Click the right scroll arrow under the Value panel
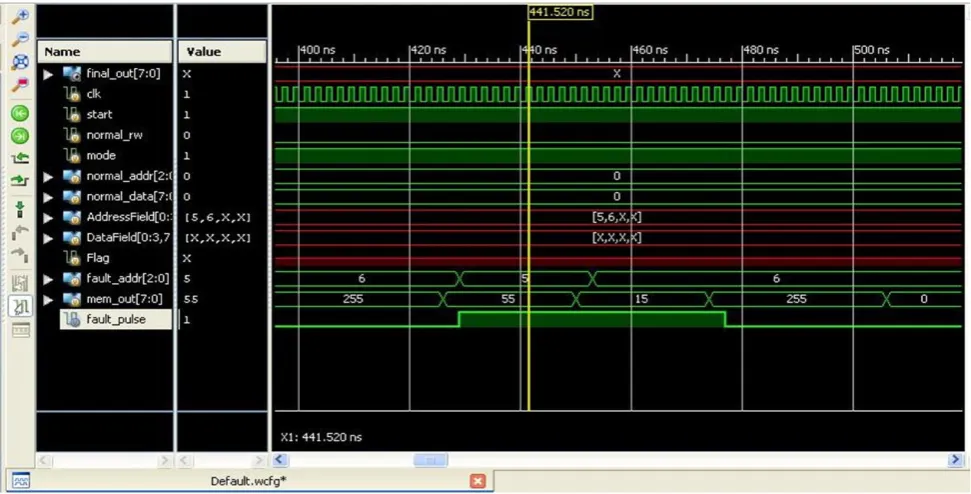The image size is (971, 494). tap(259, 460)
